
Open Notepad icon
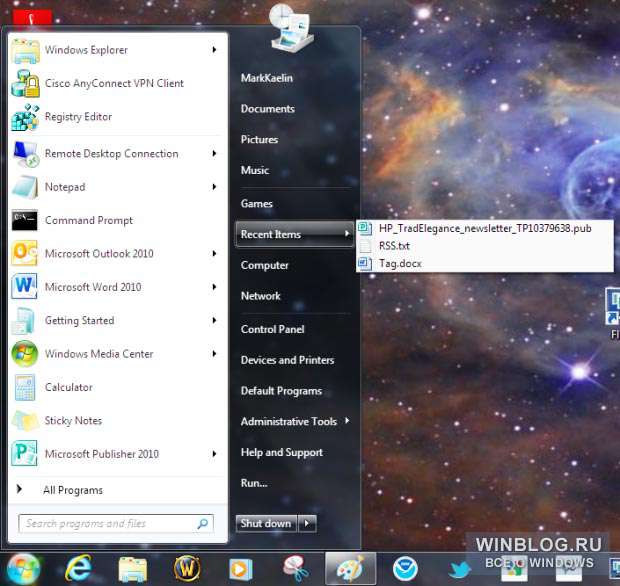click(x=25, y=187)
